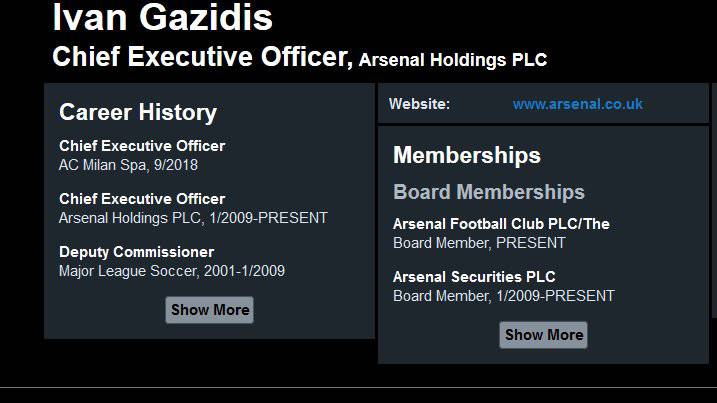Open the www.arsenal.co.uk website link

click(x=577, y=104)
